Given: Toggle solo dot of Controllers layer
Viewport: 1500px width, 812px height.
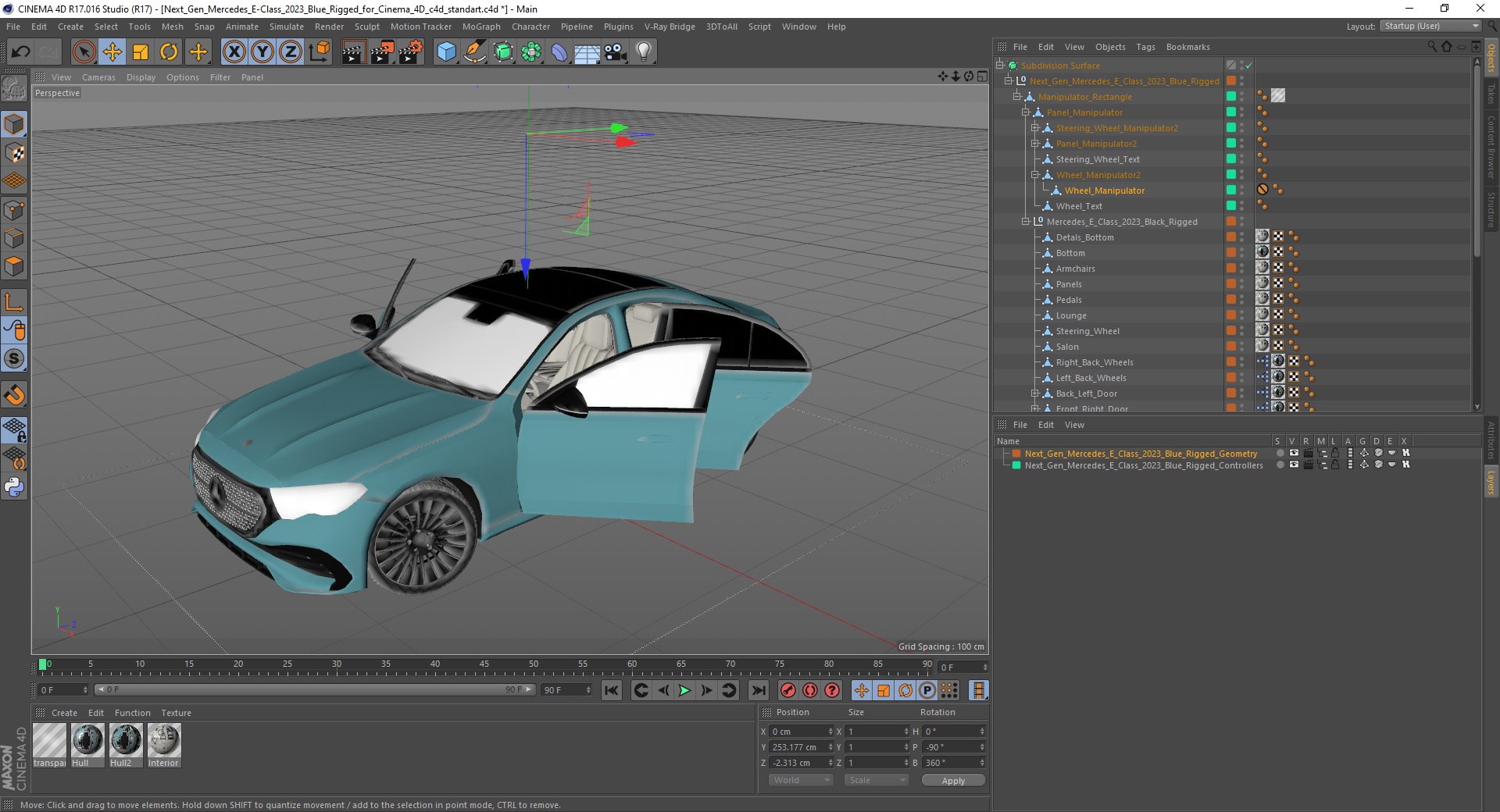Looking at the screenshot, I should point(1280,465).
